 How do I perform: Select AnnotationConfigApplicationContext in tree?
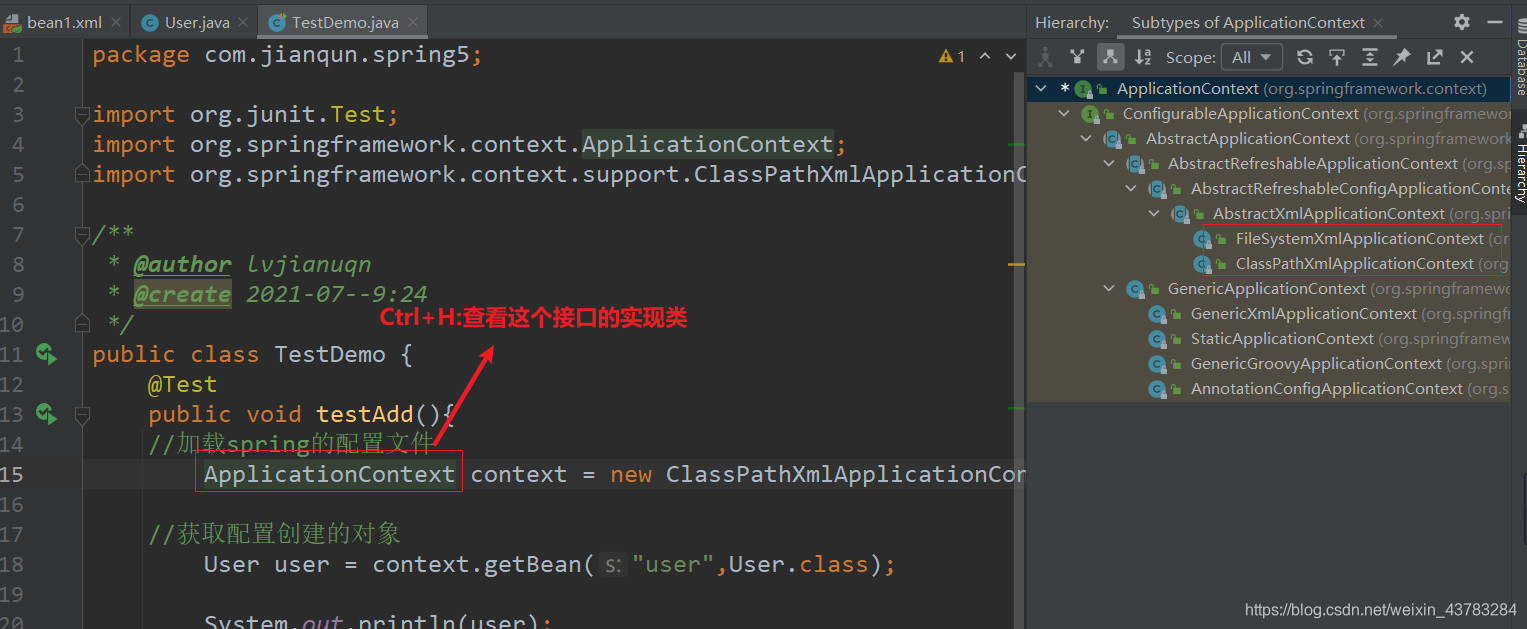click(1268, 389)
